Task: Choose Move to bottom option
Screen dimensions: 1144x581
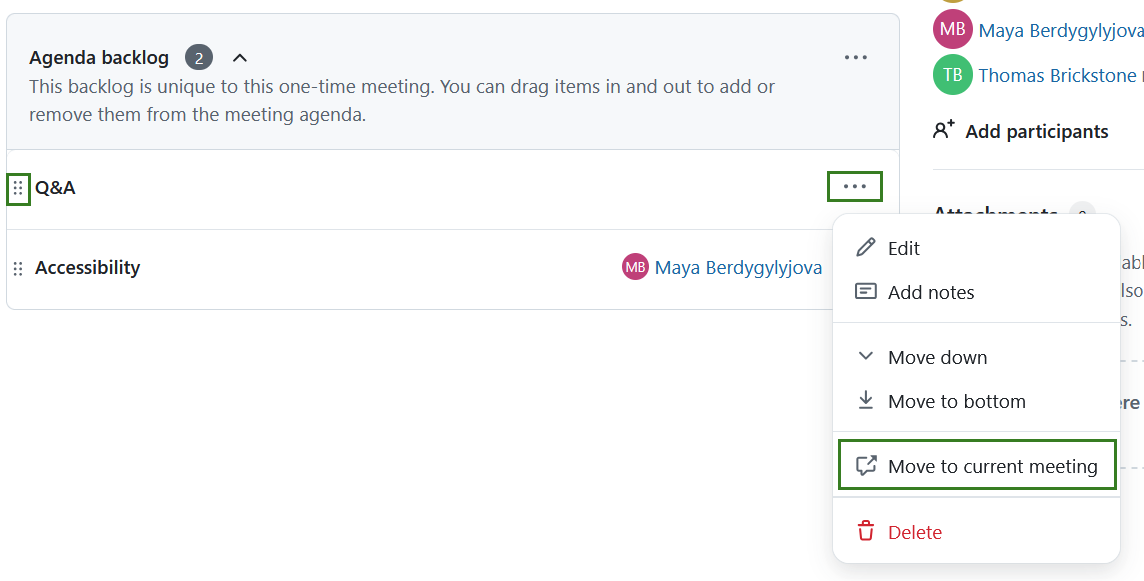Action: [x=956, y=401]
